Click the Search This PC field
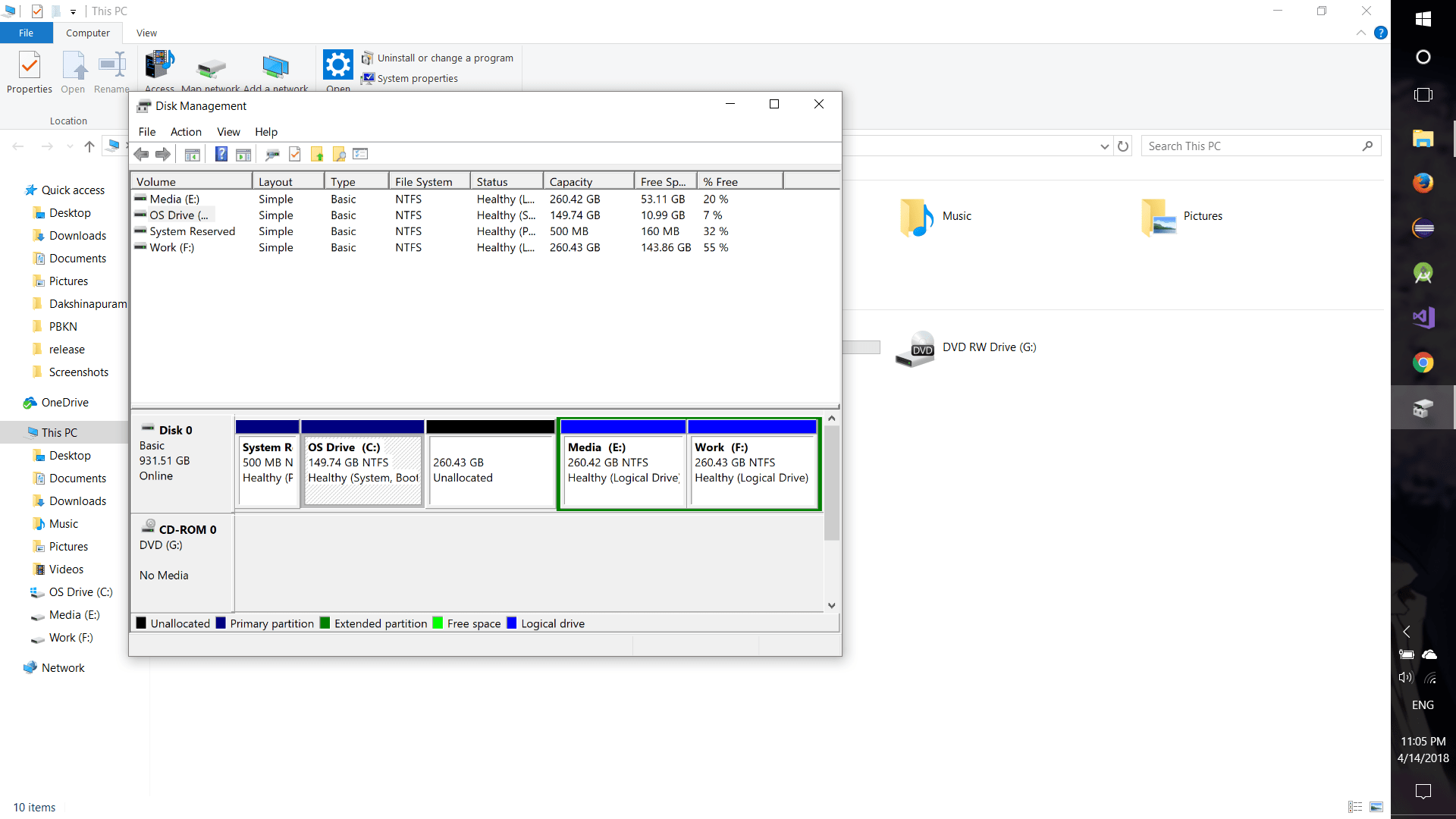Viewport: 1456px width, 819px height. [x=1251, y=146]
